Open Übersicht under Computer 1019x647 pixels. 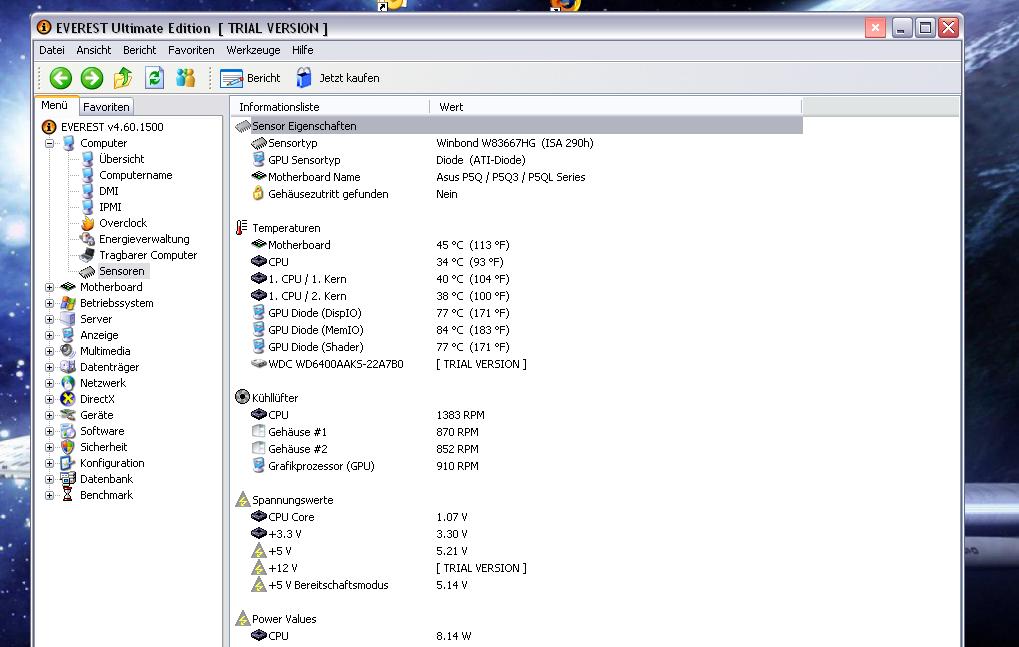coord(122,159)
